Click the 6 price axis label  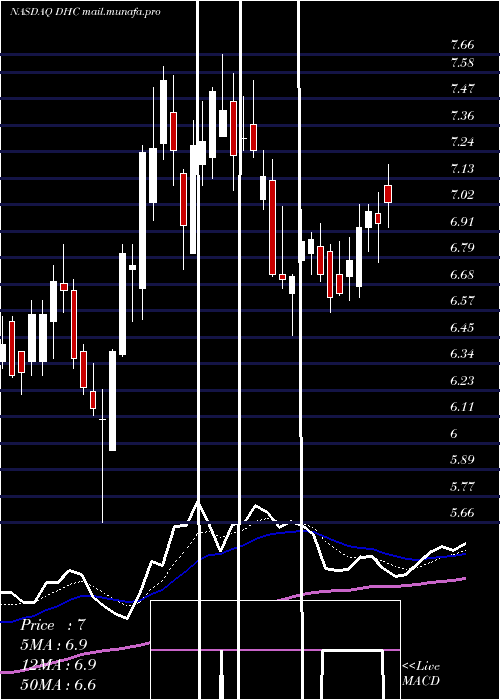point(454,433)
